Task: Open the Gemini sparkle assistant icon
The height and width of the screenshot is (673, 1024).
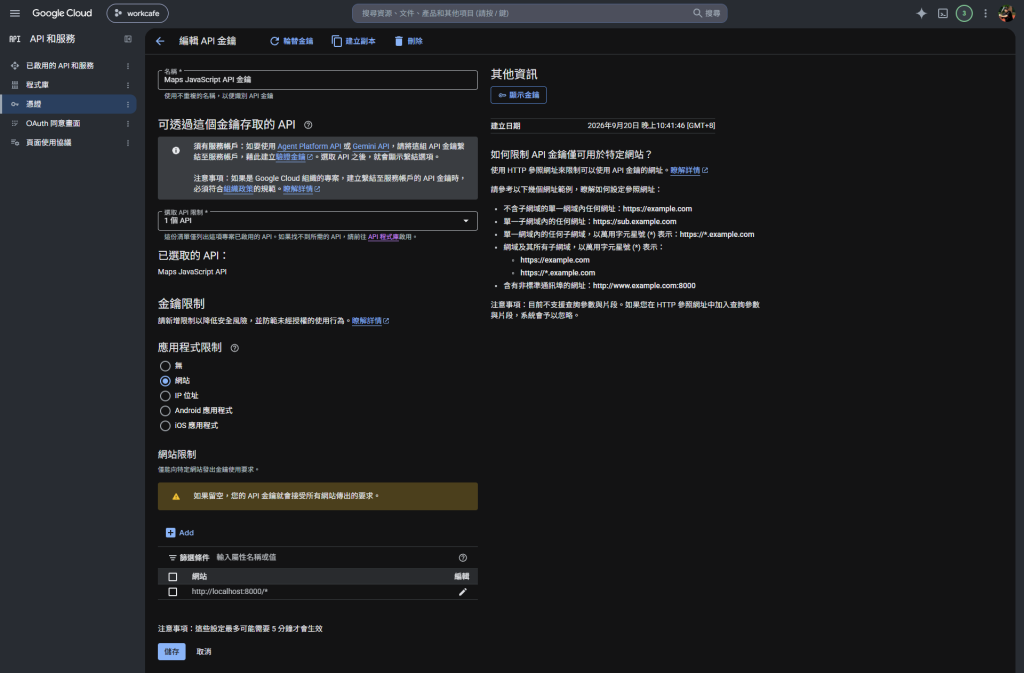Action: (x=921, y=13)
